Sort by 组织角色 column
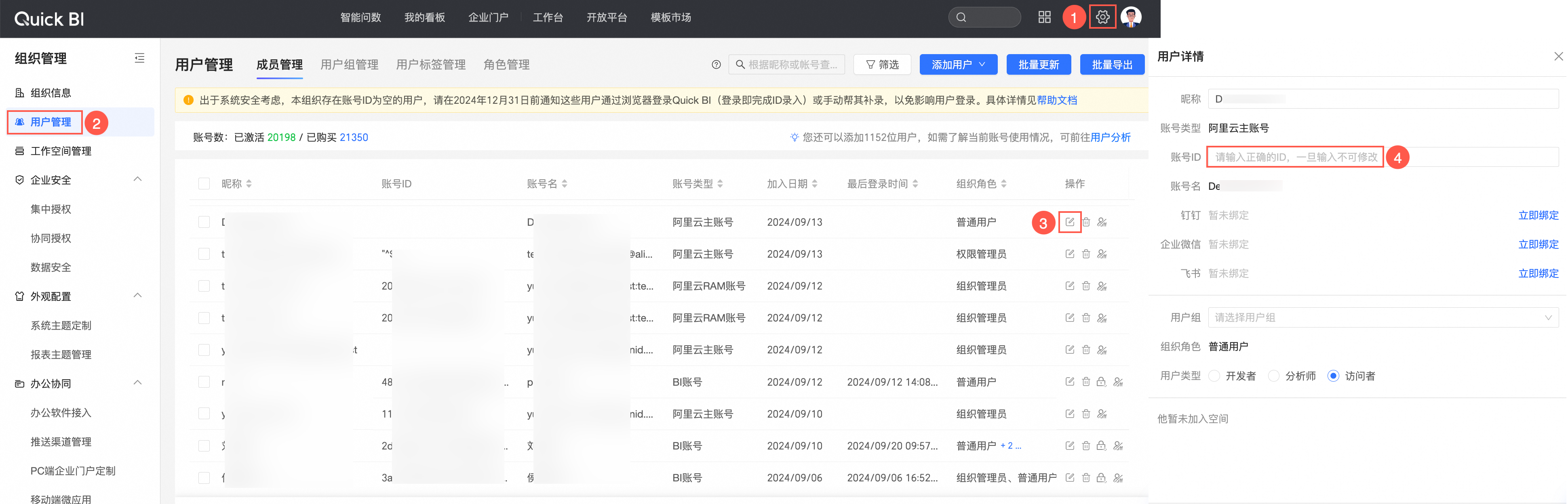 click(x=1004, y=184)
